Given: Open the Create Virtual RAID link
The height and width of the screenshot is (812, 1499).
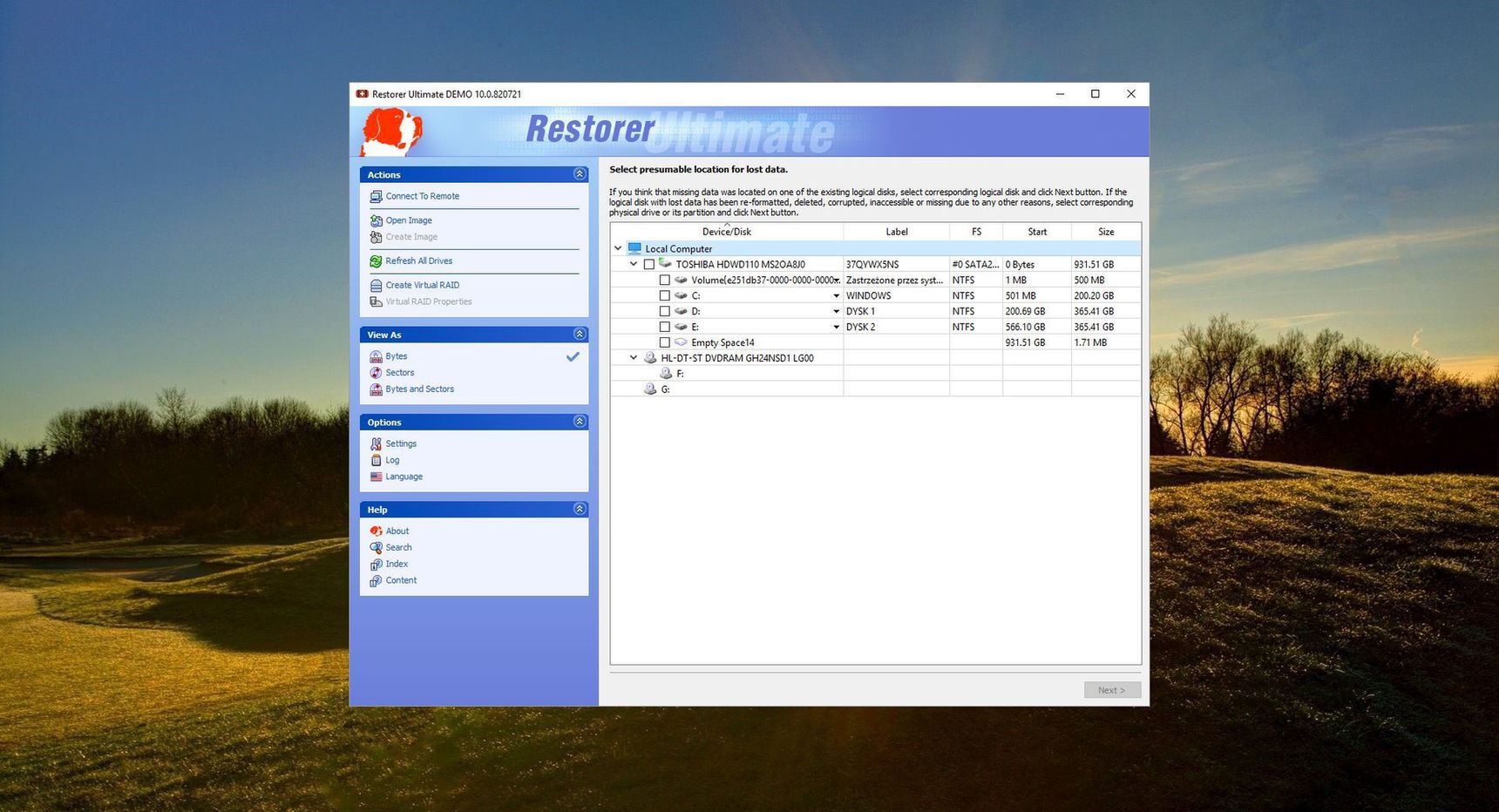Looking at the screenshot, I should coord(423,286).
